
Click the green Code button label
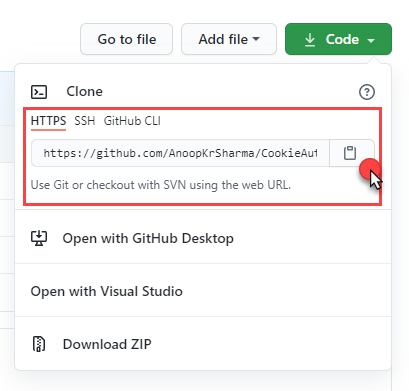(342, 39)
